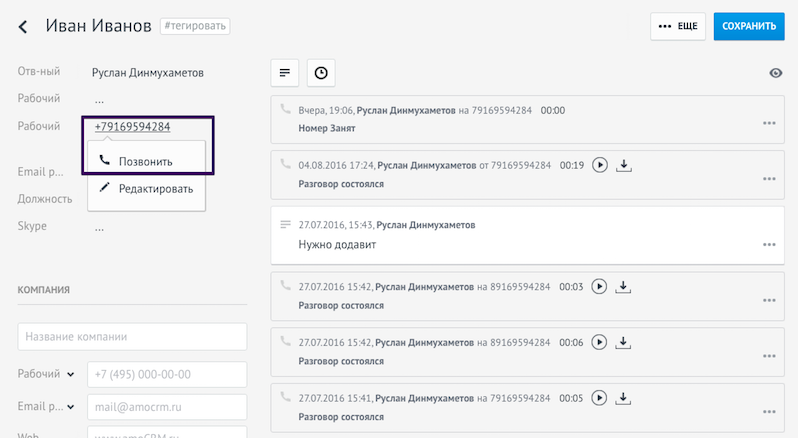Image resolution: width=798 pixels, height=438 pixels.
Task: Play the 27.07.2016 15:41 call recording
Action: [x=599, y=398]
